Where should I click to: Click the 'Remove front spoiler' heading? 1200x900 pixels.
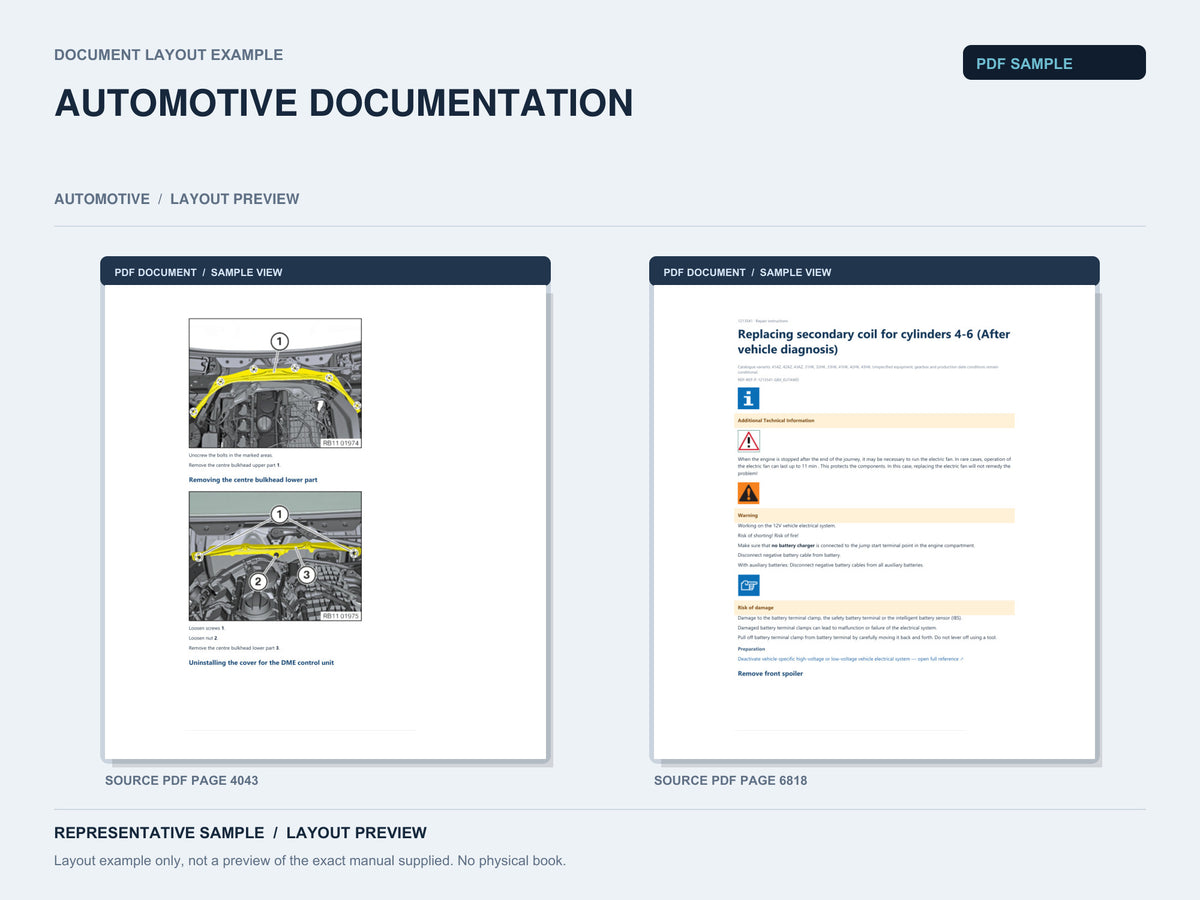pos(770,674)
